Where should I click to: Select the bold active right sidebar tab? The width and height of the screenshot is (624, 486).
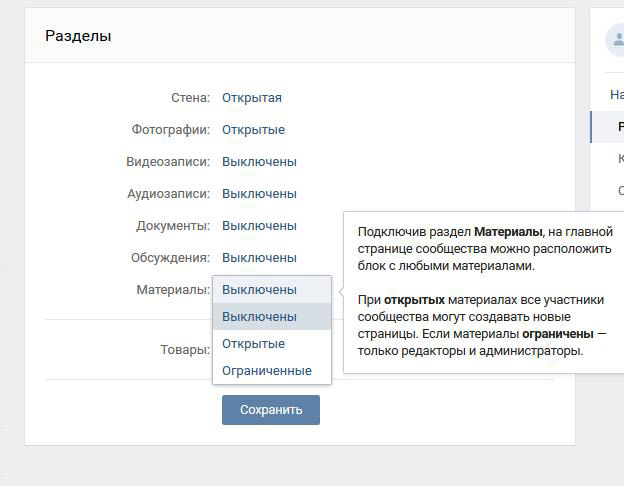tap(620, 127)
